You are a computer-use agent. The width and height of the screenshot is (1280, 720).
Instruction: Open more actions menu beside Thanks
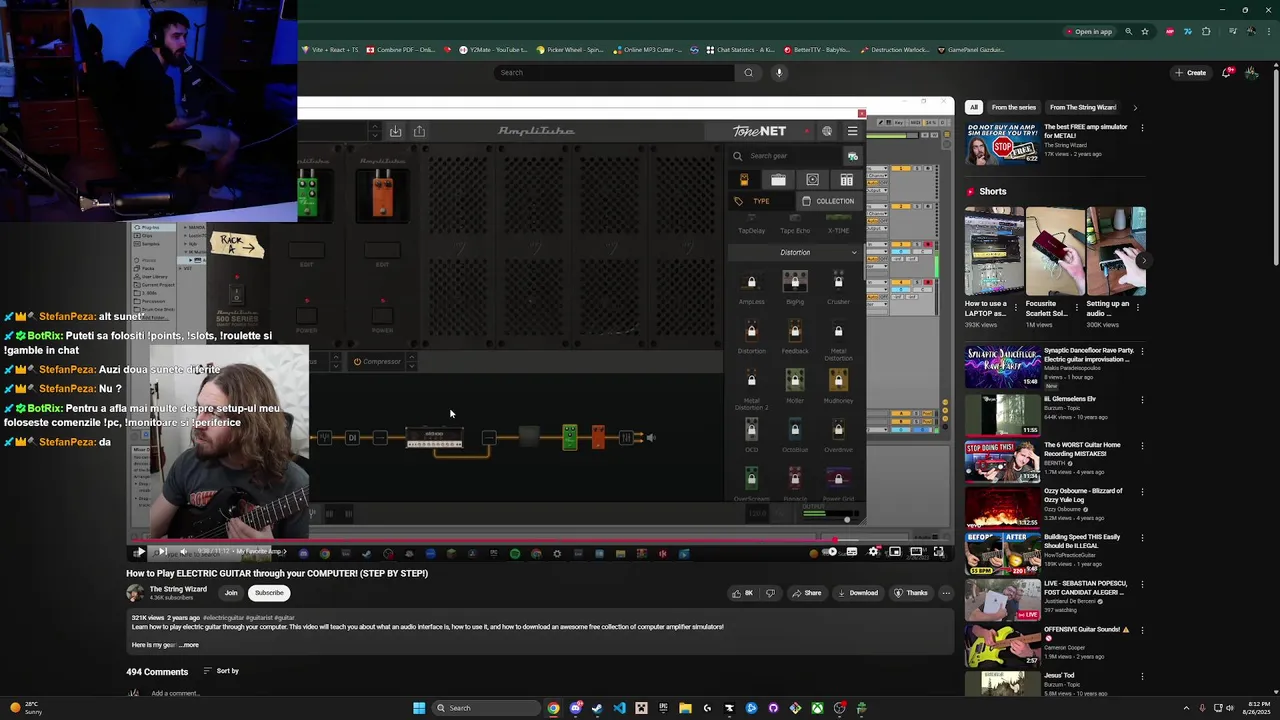click(946, 593)
